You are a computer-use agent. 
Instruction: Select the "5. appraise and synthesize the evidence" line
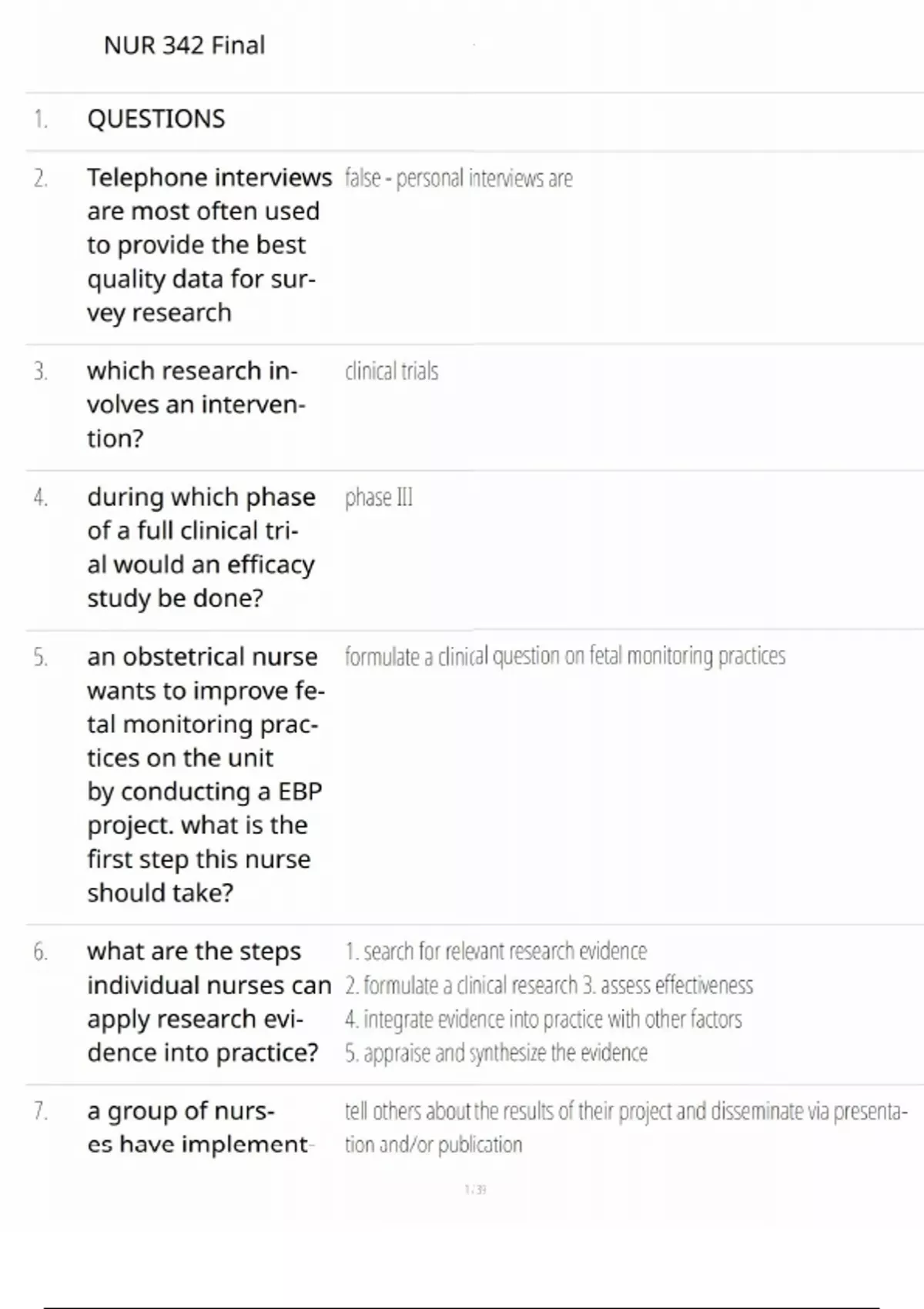[x=496, y=1053]
